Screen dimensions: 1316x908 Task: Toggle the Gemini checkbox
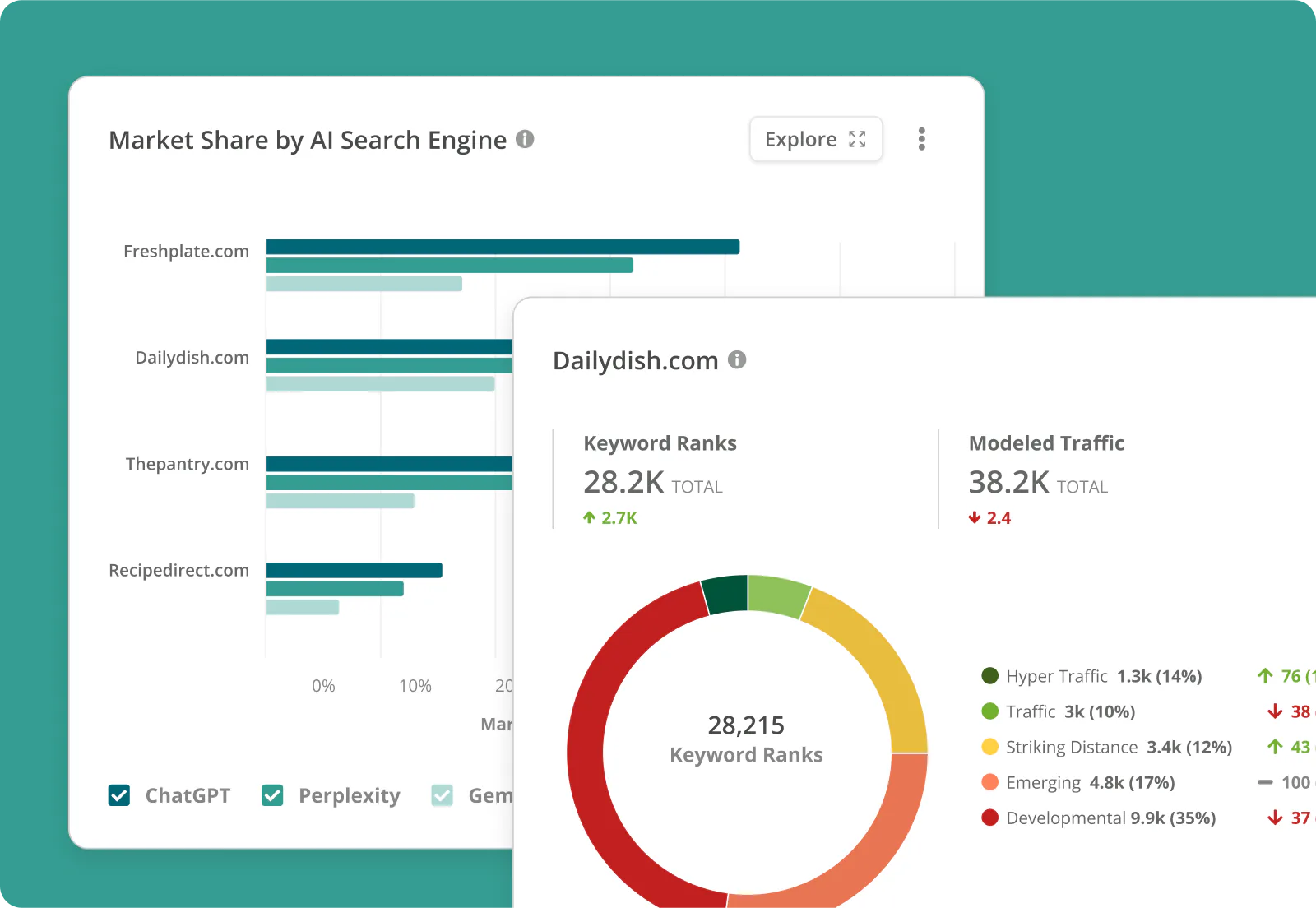(x=443, y=795)
